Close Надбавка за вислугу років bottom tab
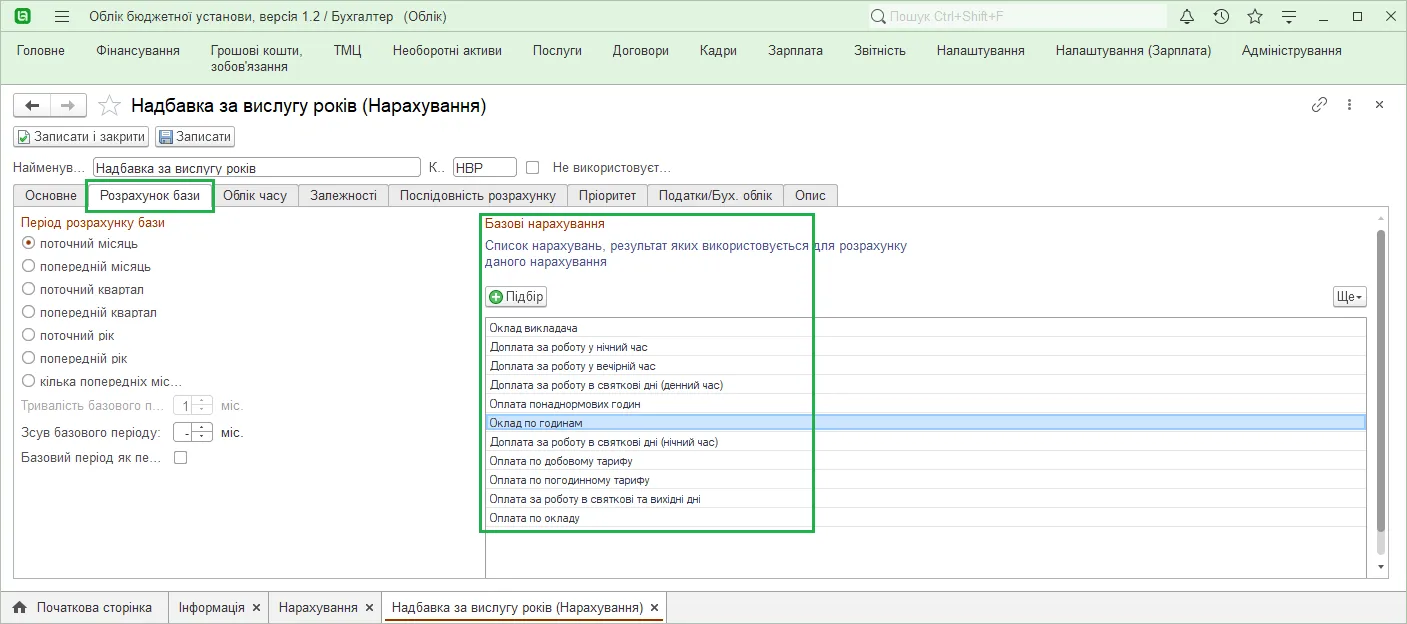1407x624 pixels. pyautogui.click(x=654, y=608)
